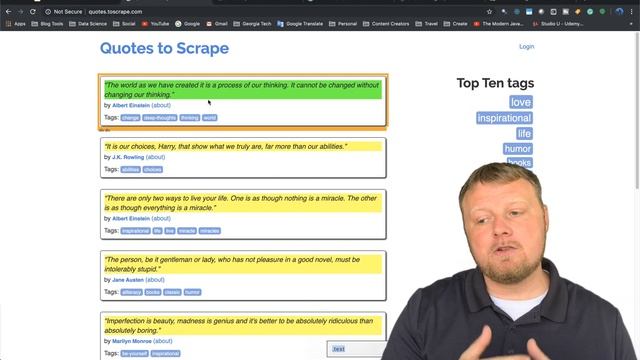The image size is (640, 360).
Task: Click the Marilyn Monroe quote text
Action: [242, 325]
